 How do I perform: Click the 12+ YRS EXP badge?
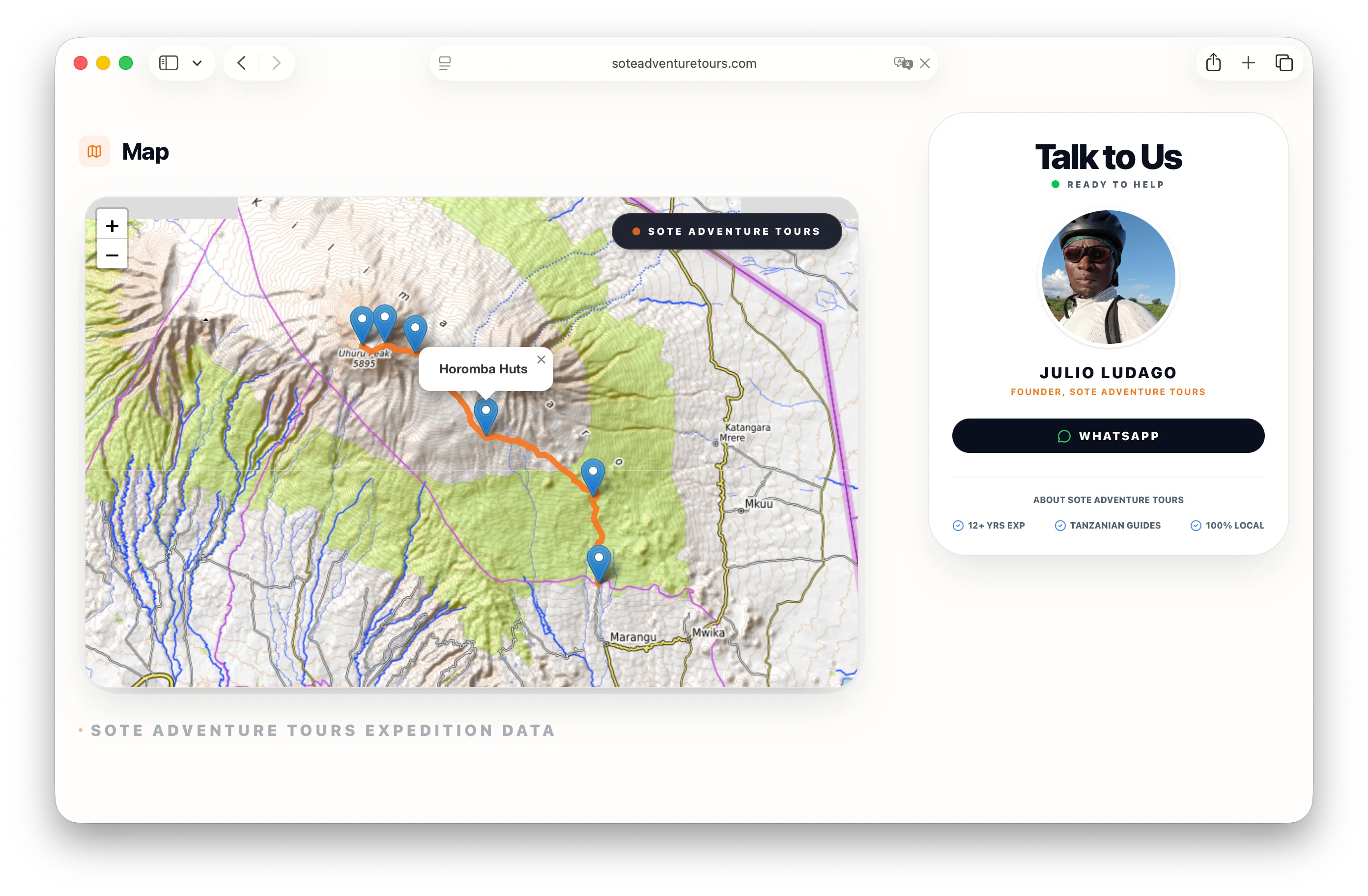[989, 525]
